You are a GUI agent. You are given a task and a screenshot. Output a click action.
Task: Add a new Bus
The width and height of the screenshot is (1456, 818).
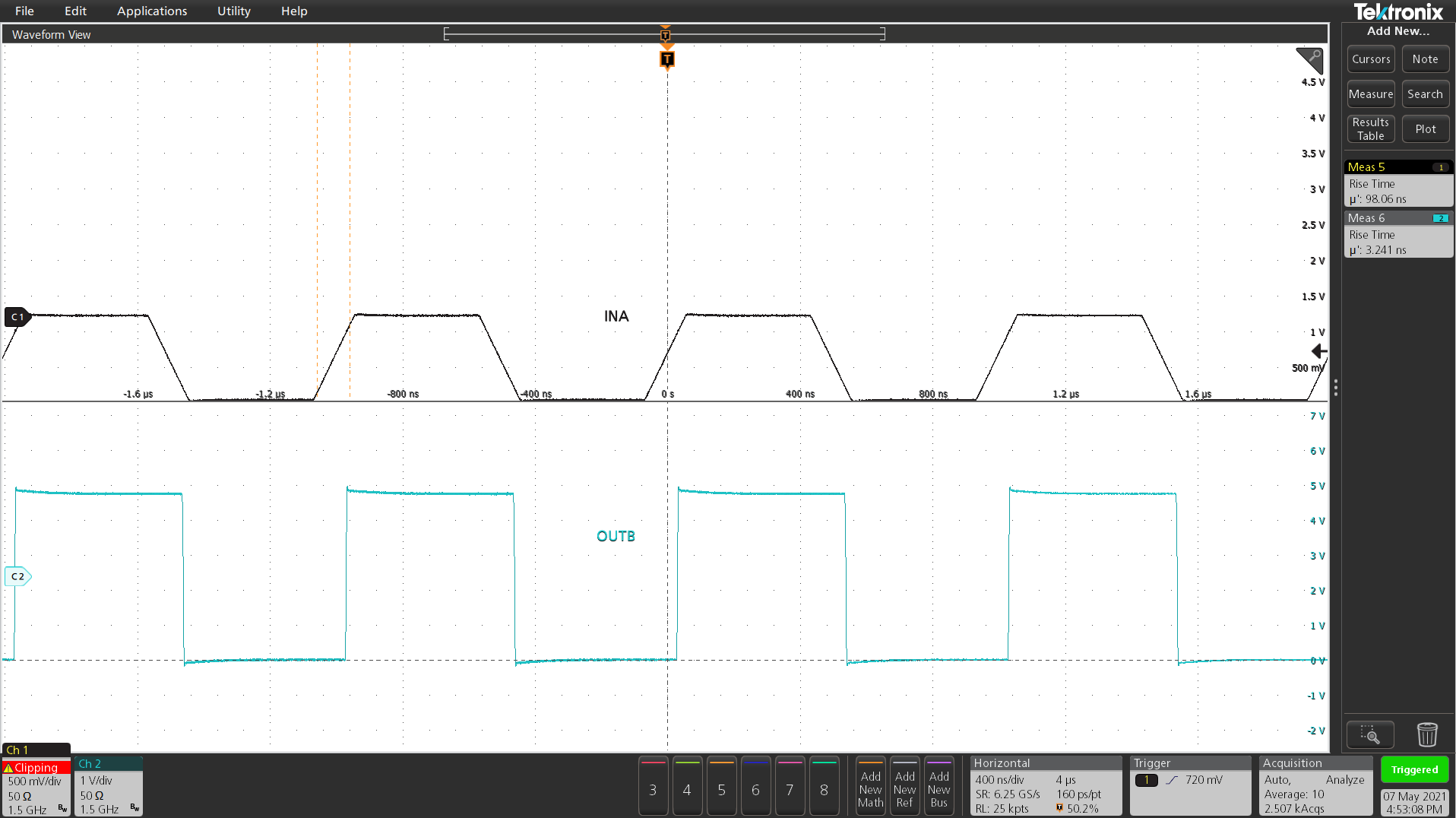click(x=939, y=786)
